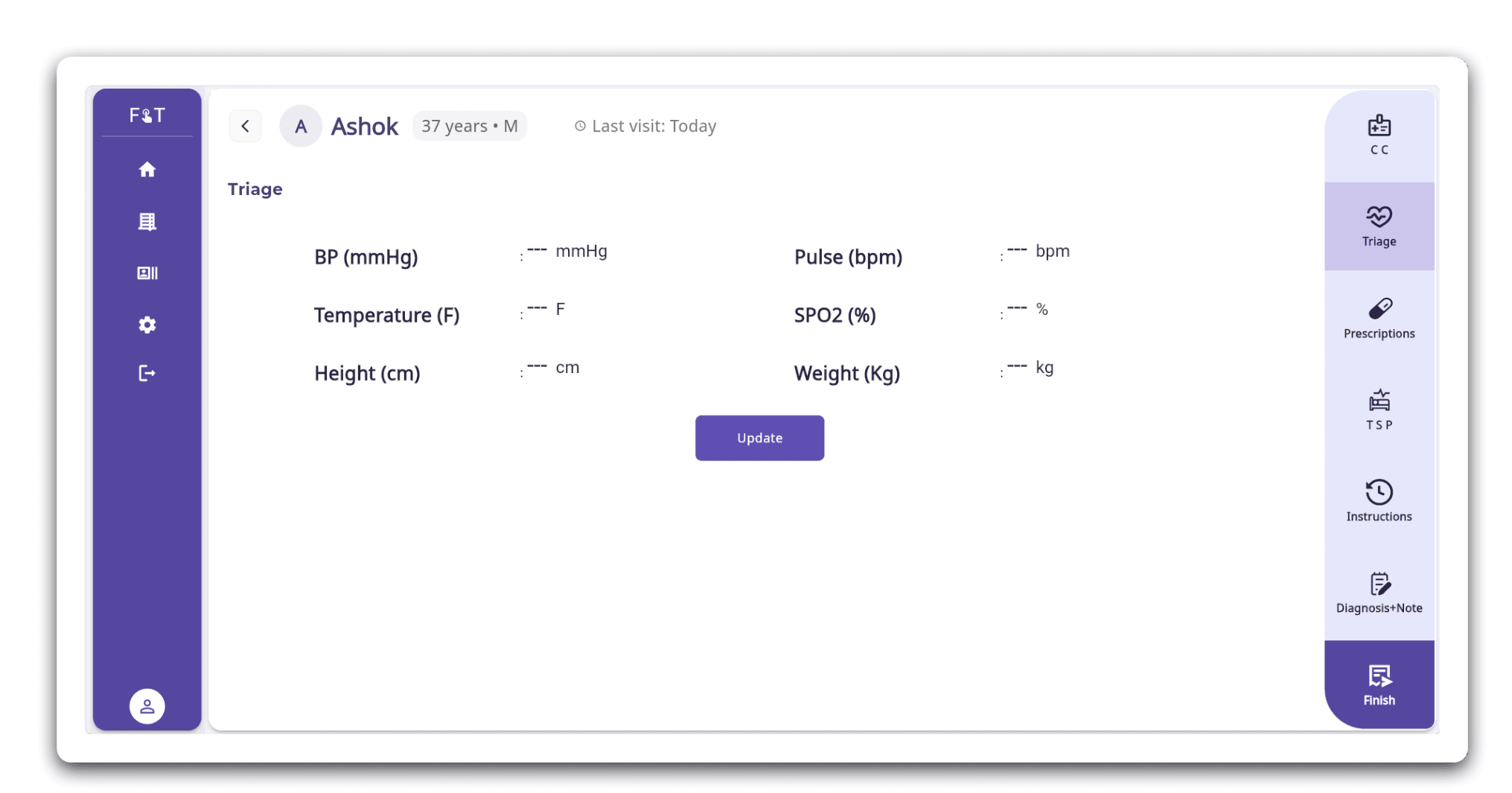Click the Finish button
The image size is (1512, 793).
1379,684
